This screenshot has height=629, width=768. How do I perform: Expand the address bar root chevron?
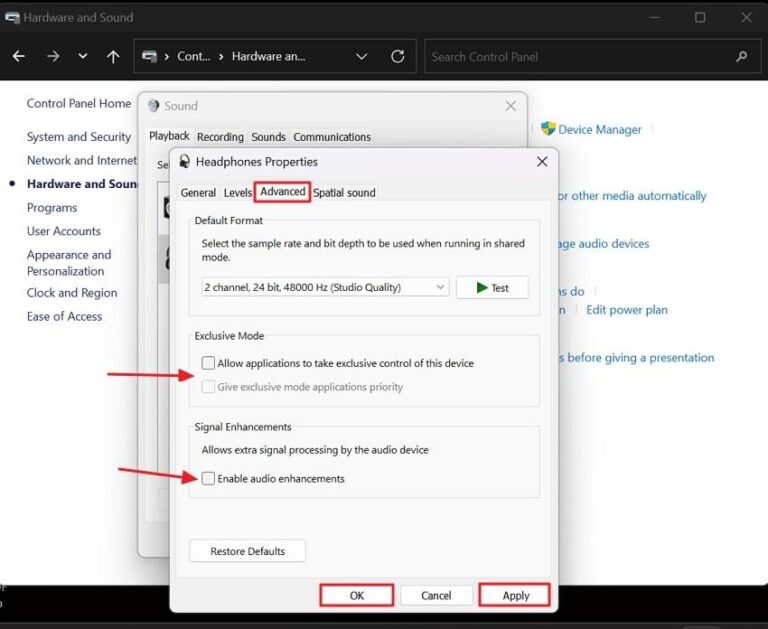(x=167, y=57)
